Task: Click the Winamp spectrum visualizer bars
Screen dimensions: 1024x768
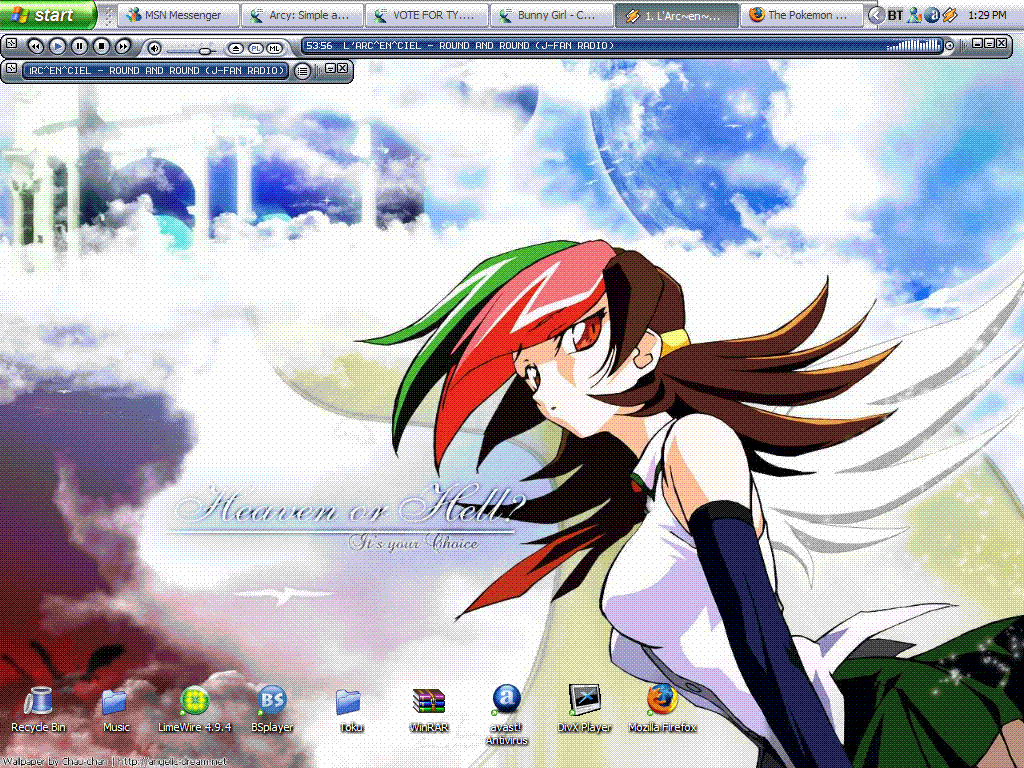Action: click(x=913, y=46)
